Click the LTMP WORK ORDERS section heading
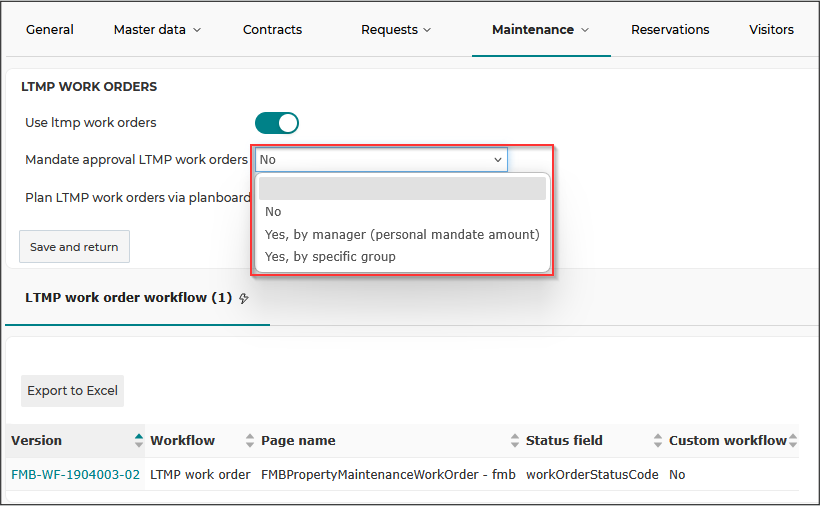This screenshot has width=820, height=506. 89,87
